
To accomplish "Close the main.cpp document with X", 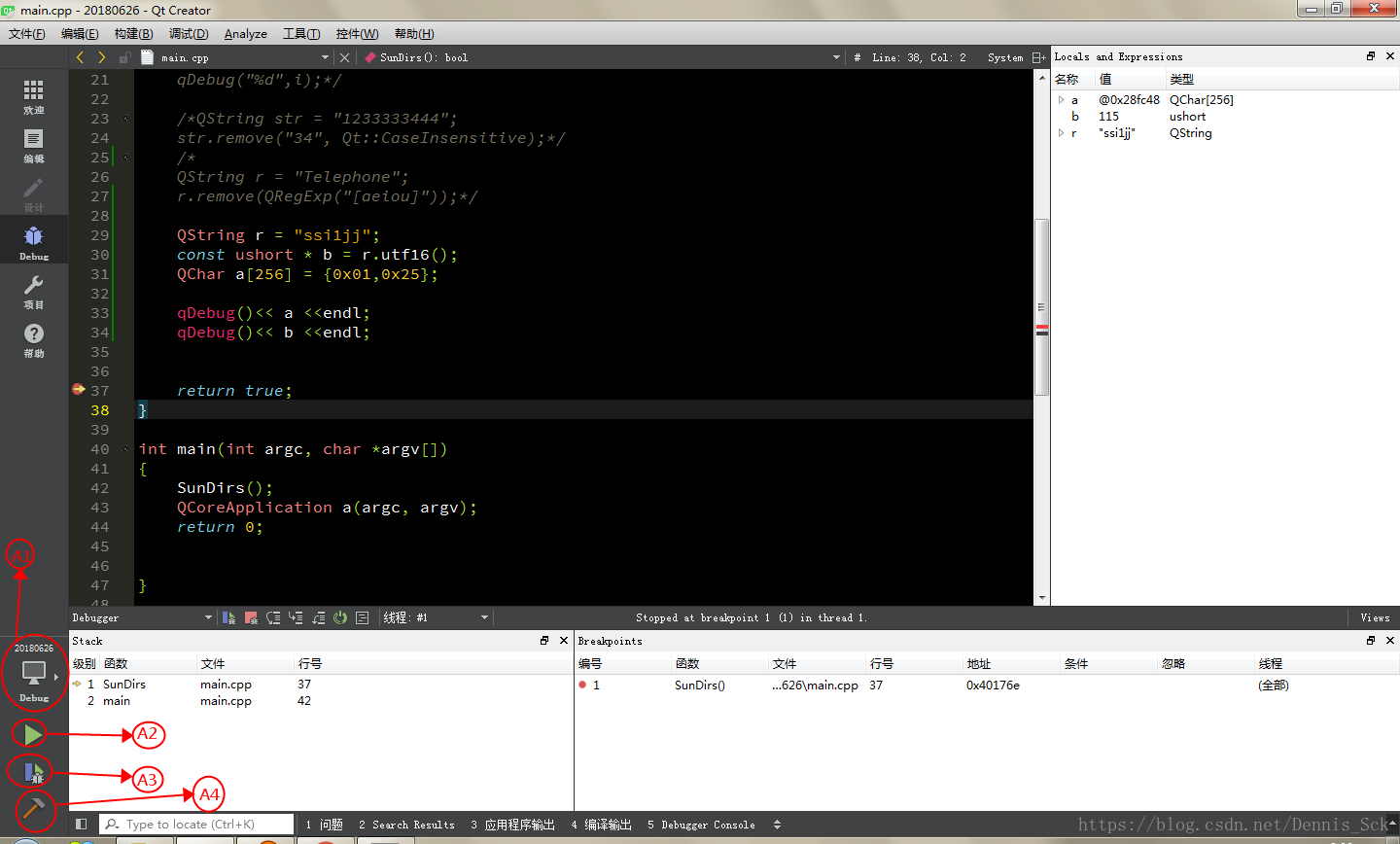I will (x=344, y=57).
